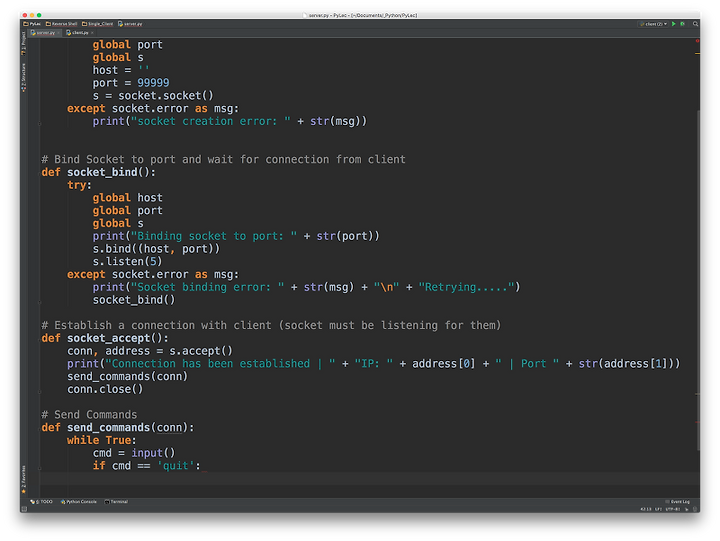Image resolution: width=720 pixels, height=541 pixels.
Task: Open Search Everywhere magnifier icon
Action: [x=696, y=24]
